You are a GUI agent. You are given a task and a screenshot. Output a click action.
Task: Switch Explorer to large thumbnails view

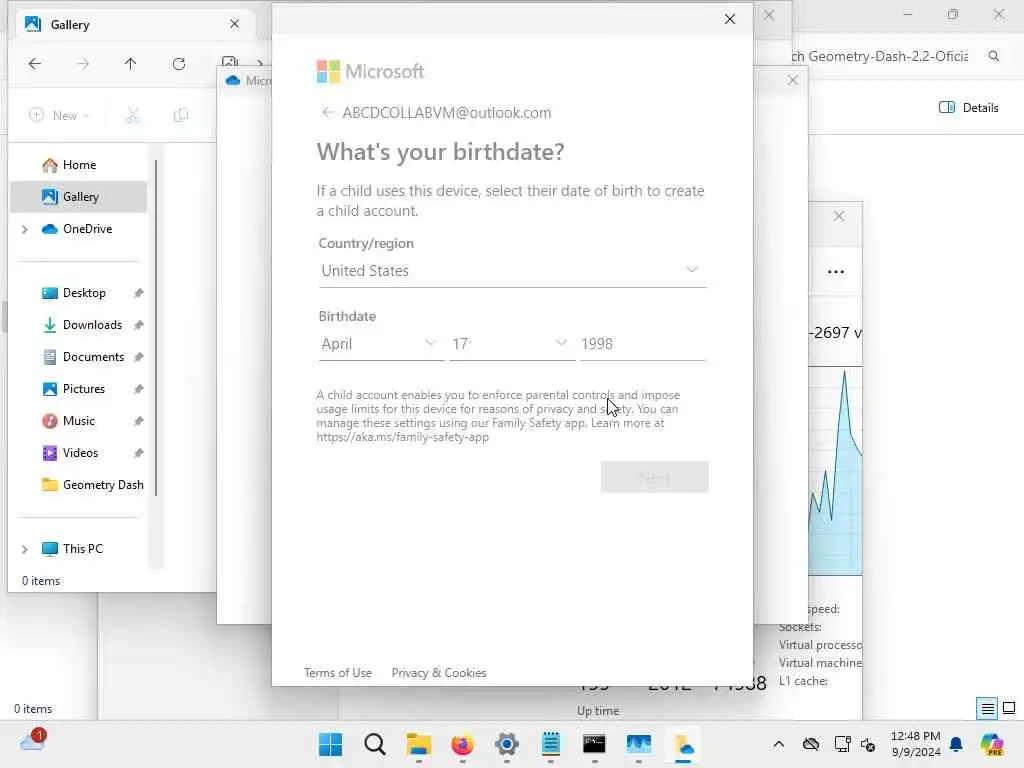[1009, 708]
